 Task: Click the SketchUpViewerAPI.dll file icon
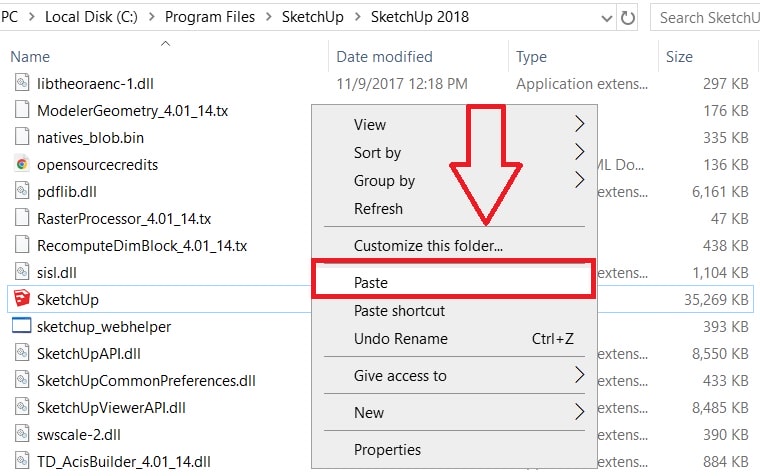(x=22, y=407)
